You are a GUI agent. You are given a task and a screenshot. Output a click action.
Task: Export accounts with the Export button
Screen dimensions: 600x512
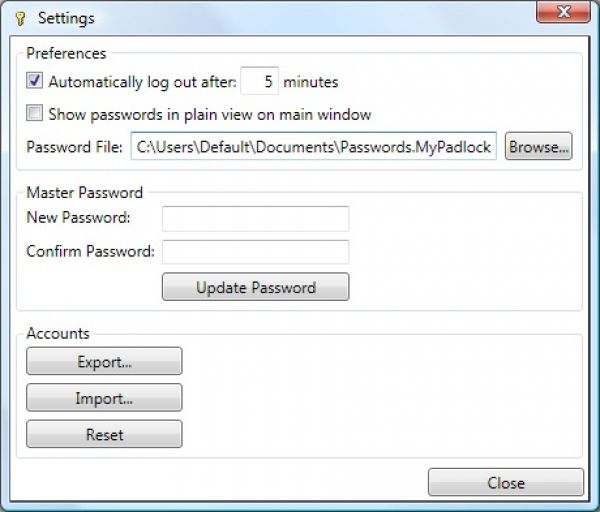(x=104, y=362)
